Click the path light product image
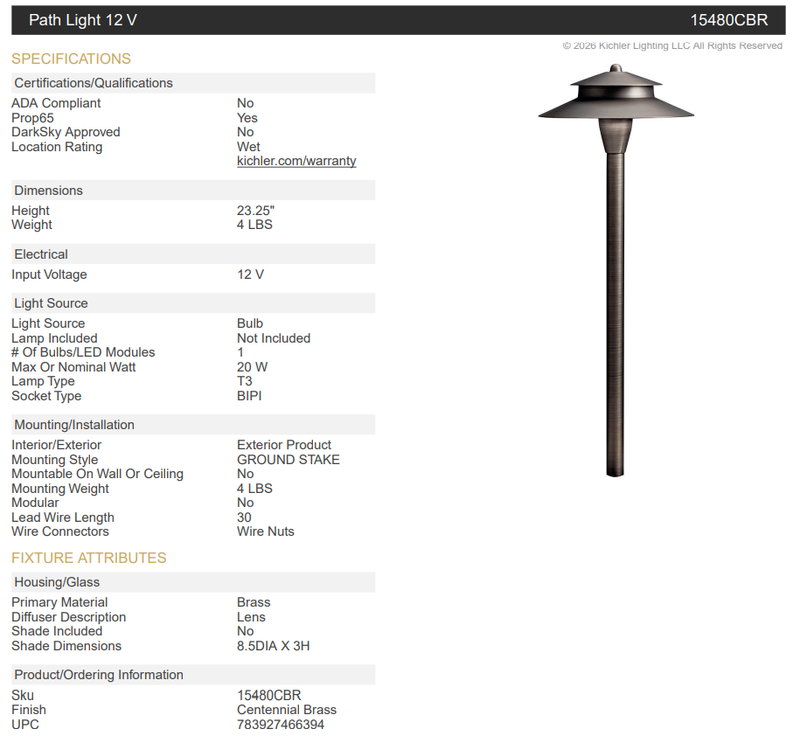The image size is (800, 736). click(x=616, y=270)
